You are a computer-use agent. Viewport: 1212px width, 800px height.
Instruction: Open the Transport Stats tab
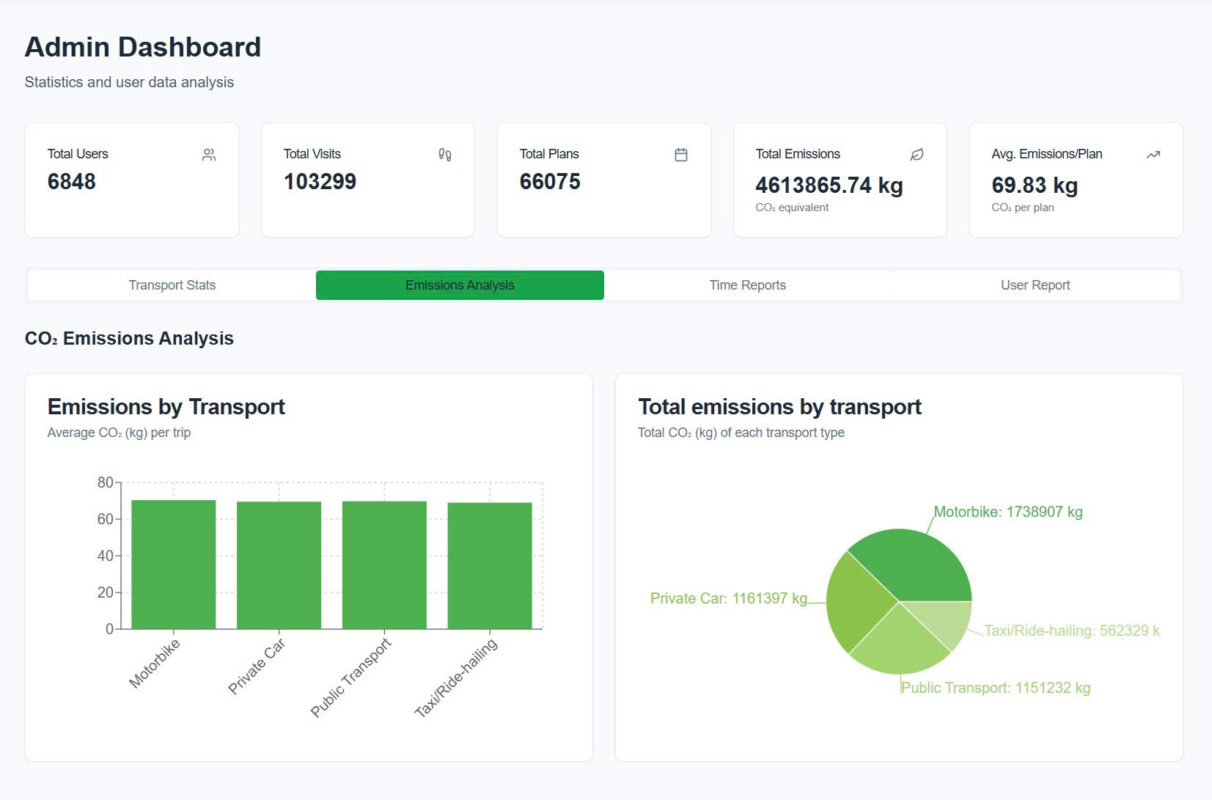click(172, 285)
